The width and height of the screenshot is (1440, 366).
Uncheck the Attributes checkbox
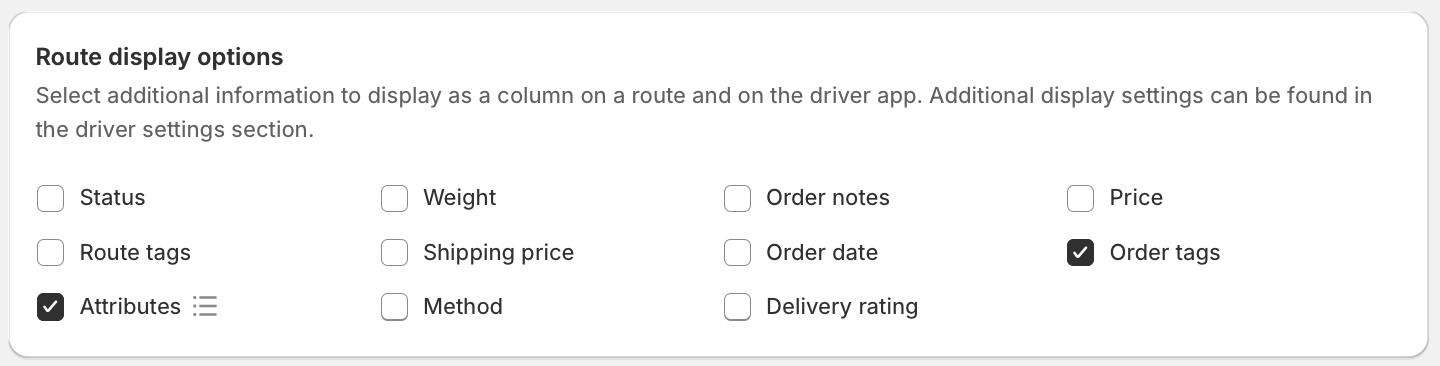tap(51, 306)
